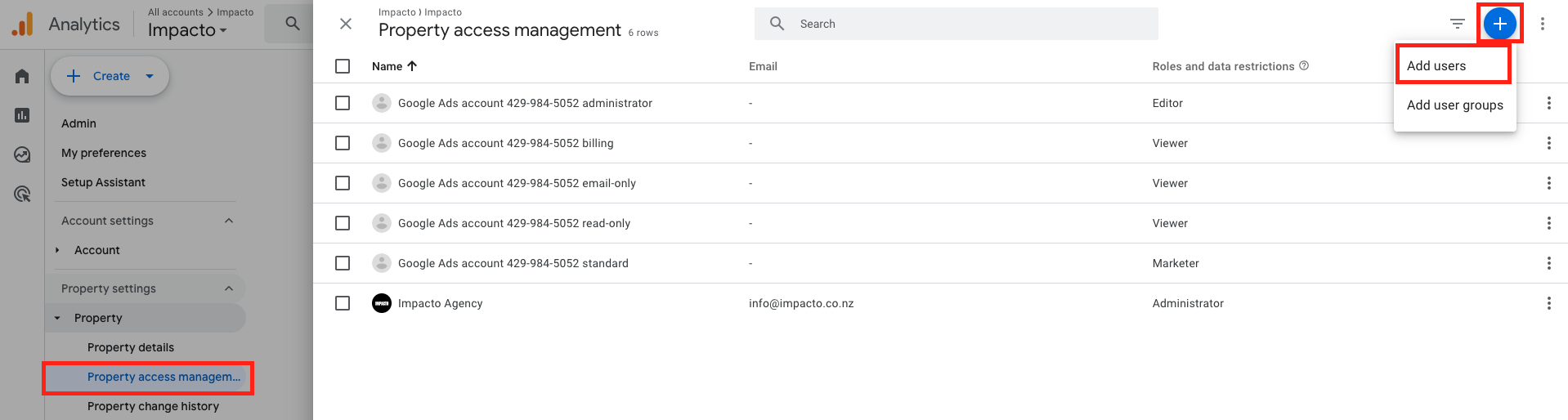The width and height of the screenshot is (1568, 420).
Task: Open the Advertising icon in sidebar
Action: (x=22, y=194)
